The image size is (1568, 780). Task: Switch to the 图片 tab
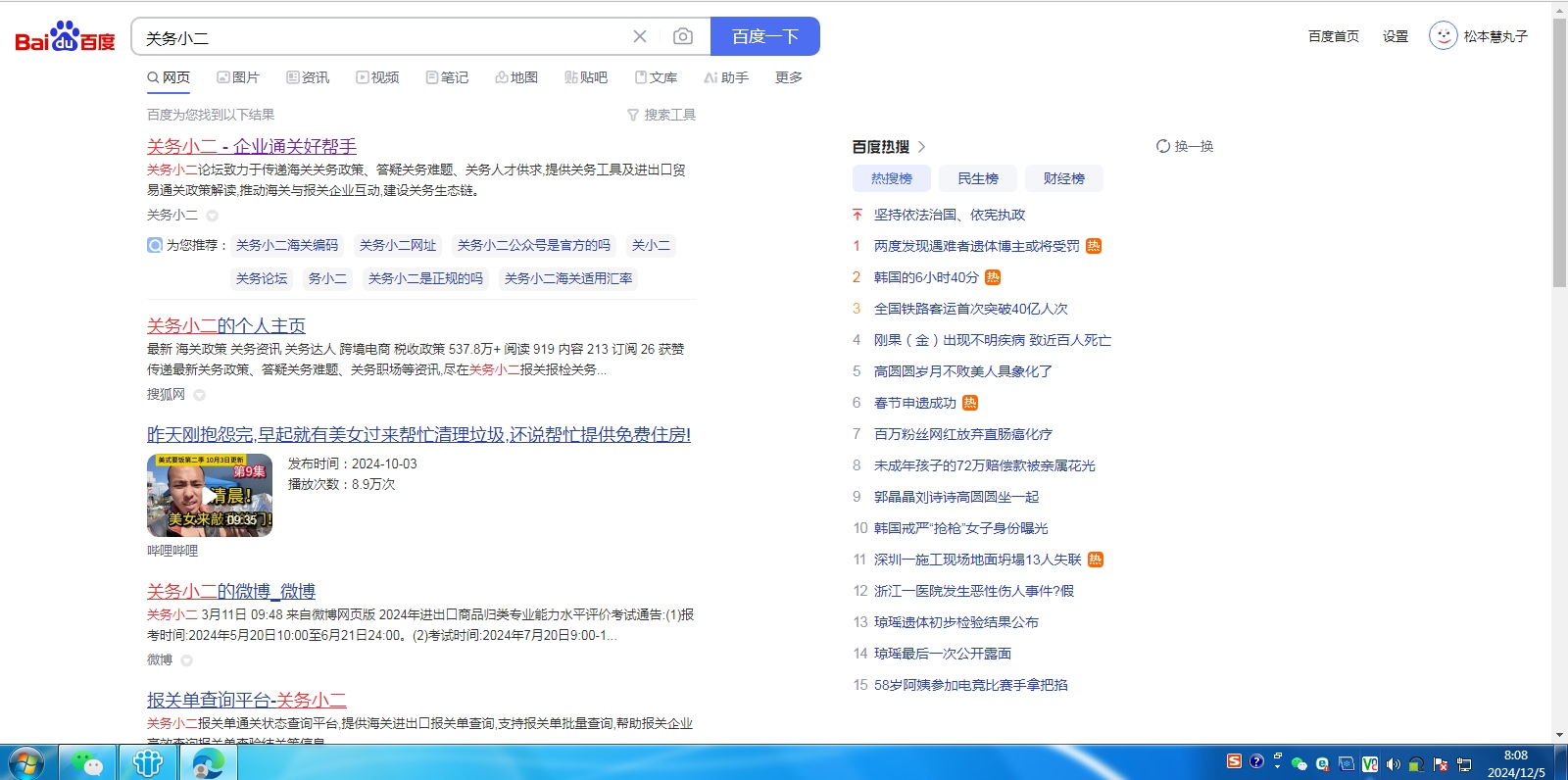238,77
